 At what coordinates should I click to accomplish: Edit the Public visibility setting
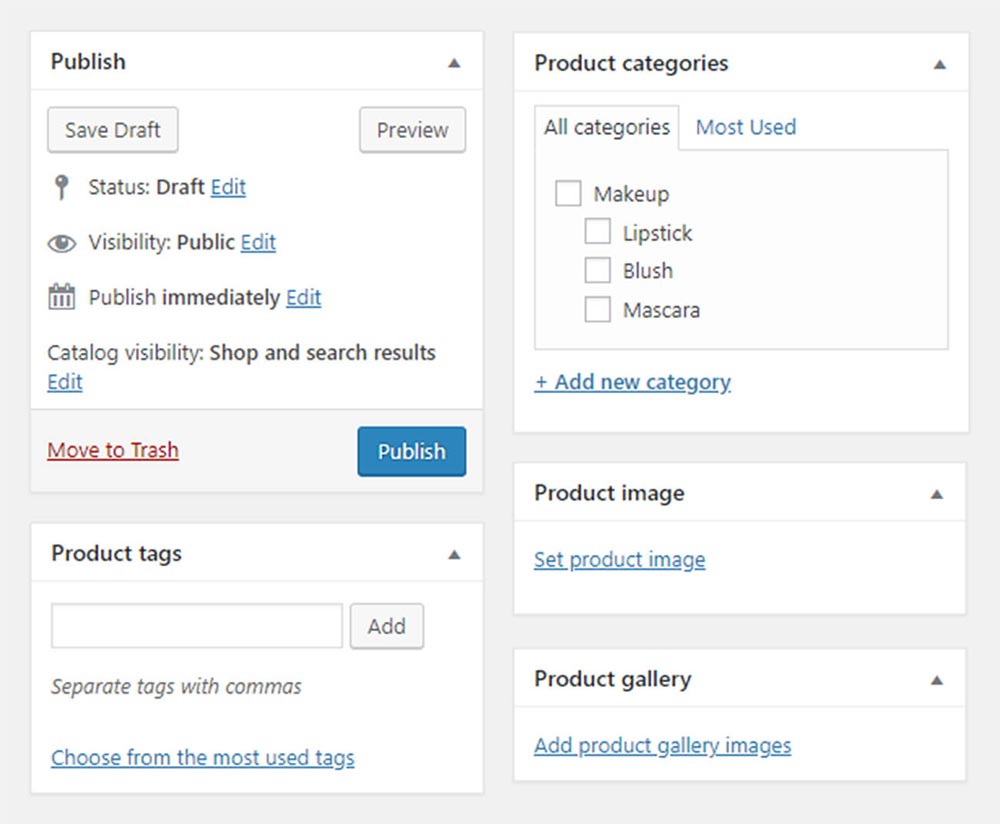coord(258,243)
